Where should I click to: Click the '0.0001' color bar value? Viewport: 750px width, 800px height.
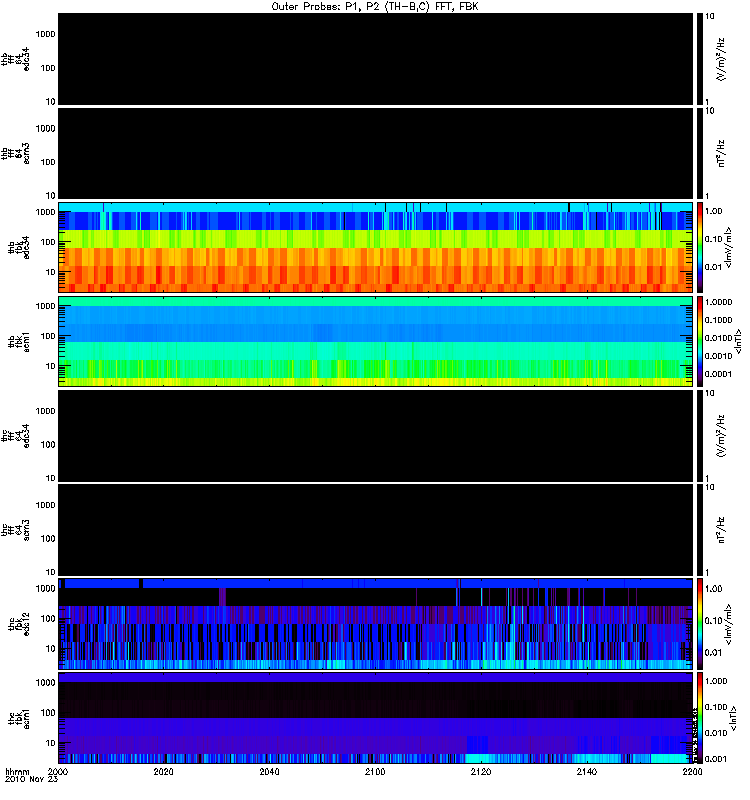tap(718, 374)
